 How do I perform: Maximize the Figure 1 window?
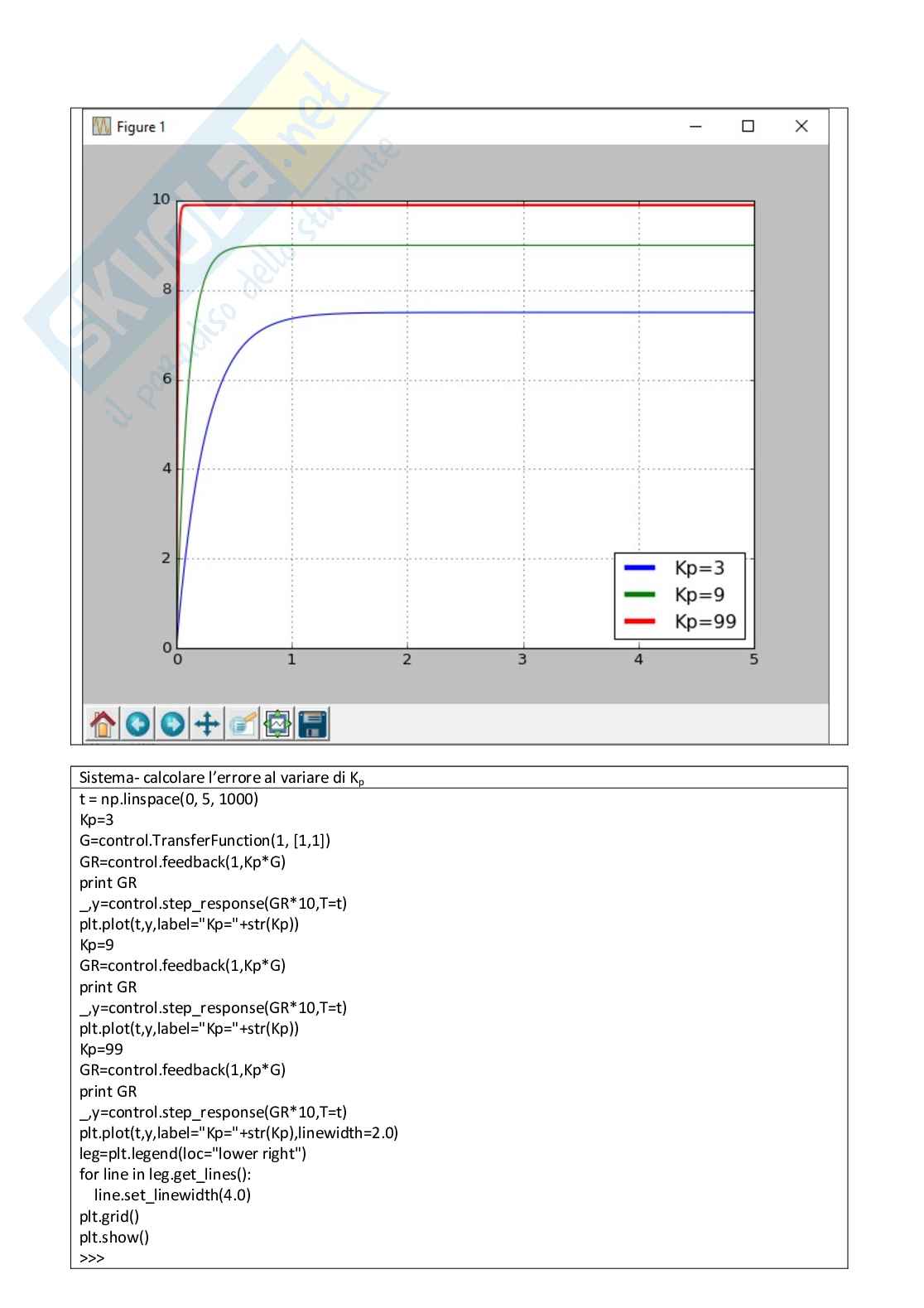coord(748,127)
